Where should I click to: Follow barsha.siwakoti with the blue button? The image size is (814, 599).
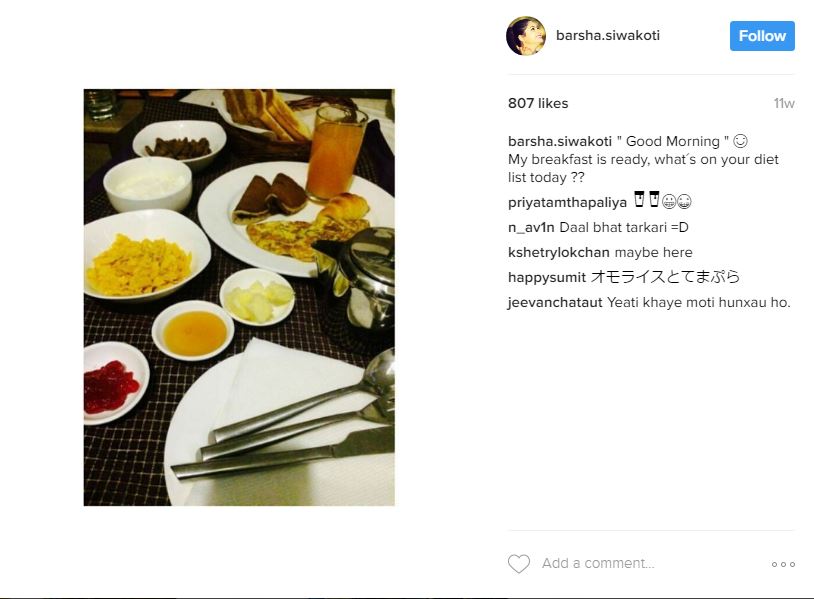762,36
